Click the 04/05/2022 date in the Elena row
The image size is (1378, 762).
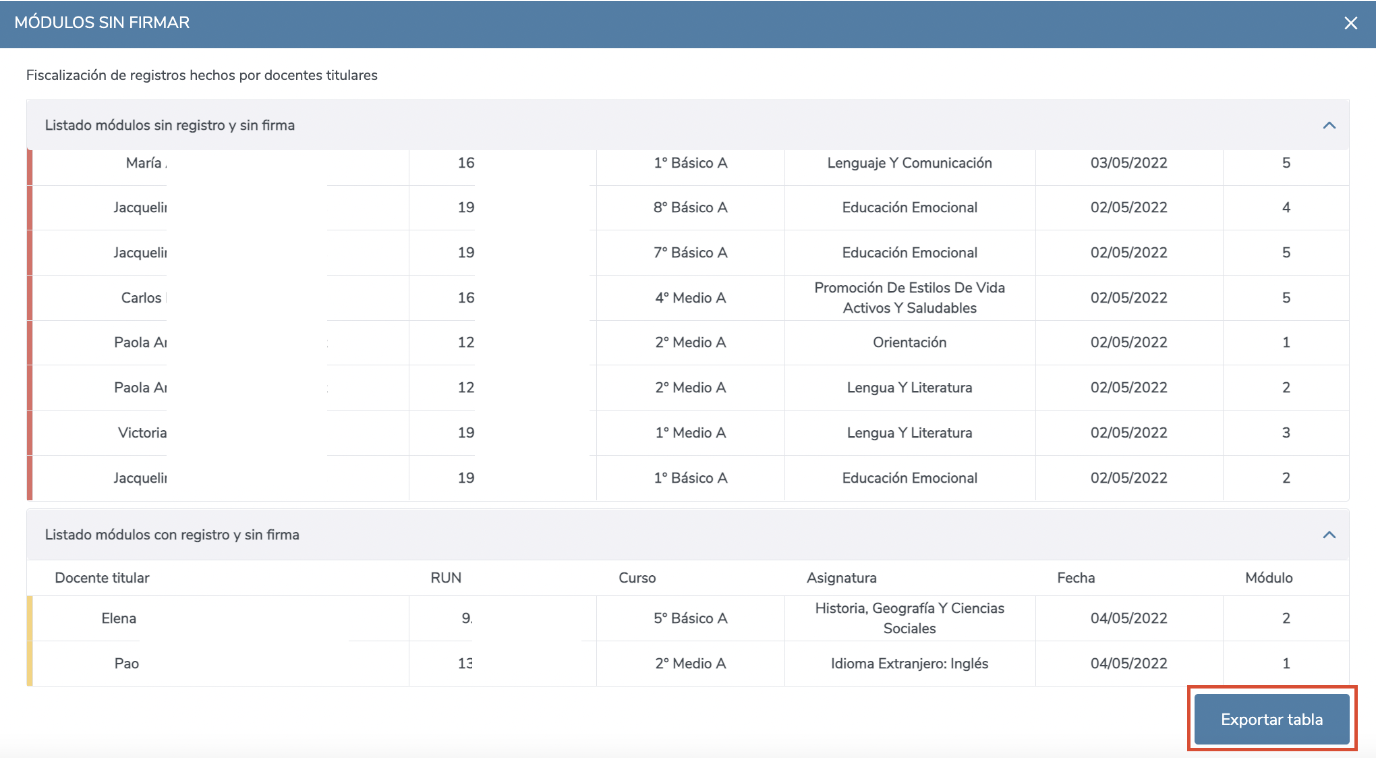pyautogui.click(x=1129, y=618)
